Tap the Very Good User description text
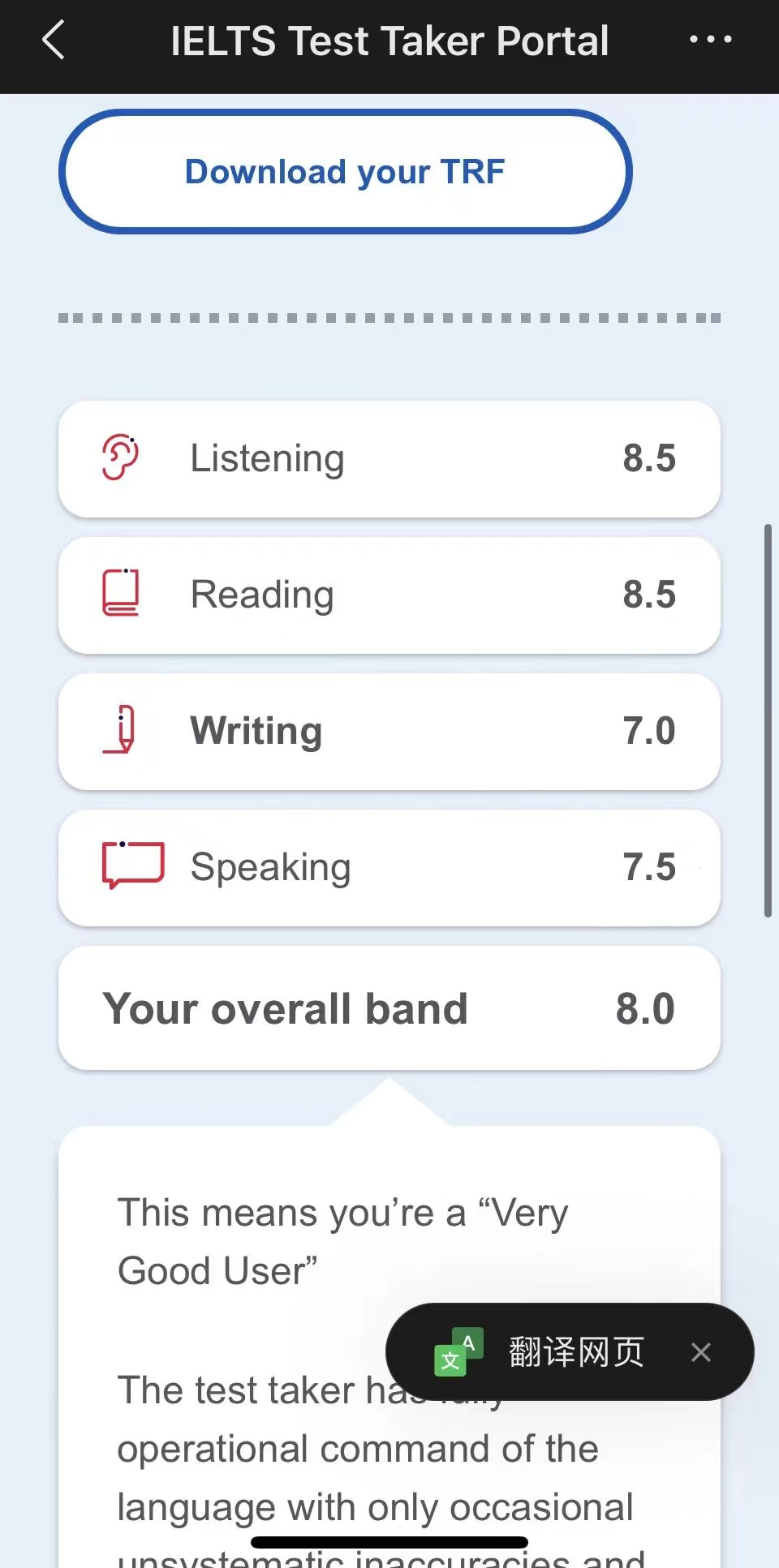This screenshot has width=779, height=1568. 342,1241
